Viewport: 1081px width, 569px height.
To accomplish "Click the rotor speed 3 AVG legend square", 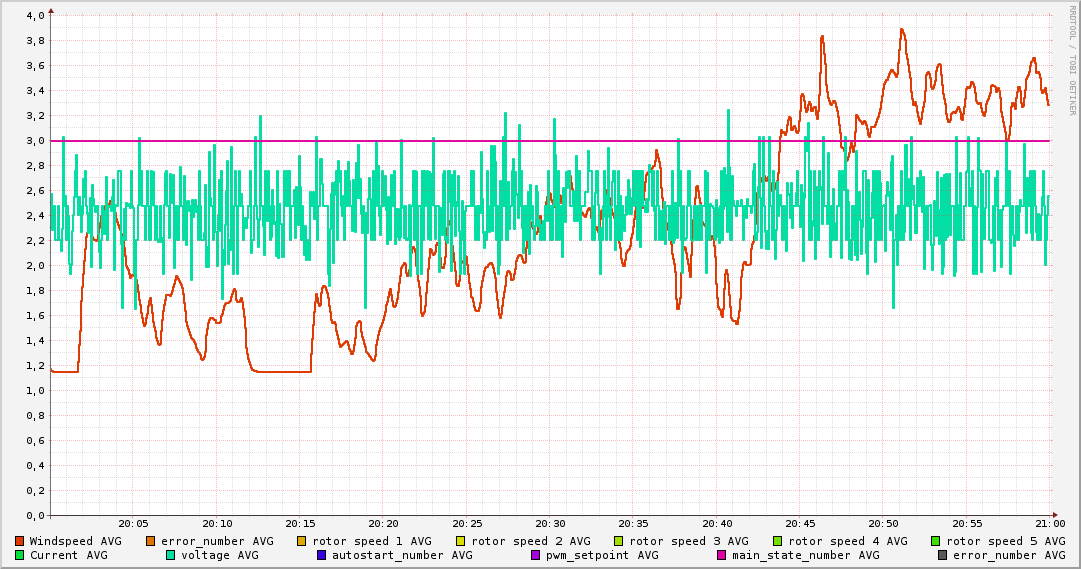I will point(620,541).
